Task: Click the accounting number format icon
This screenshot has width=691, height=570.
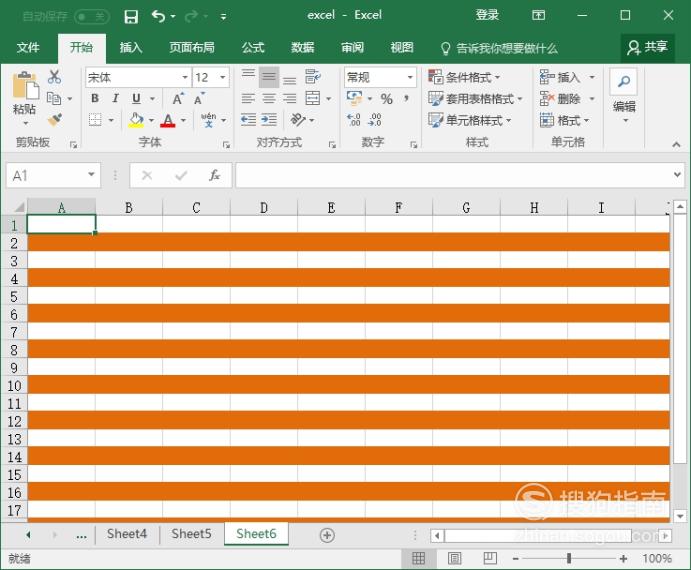Action: click(354, 98)
